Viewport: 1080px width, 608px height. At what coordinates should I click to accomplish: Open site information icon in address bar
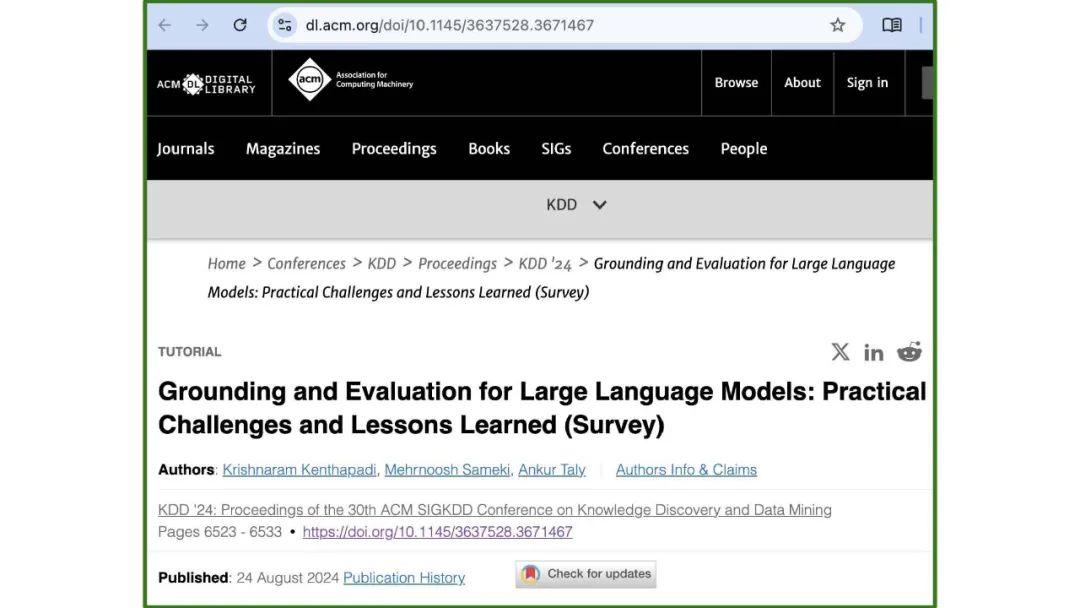pos(284,25)
